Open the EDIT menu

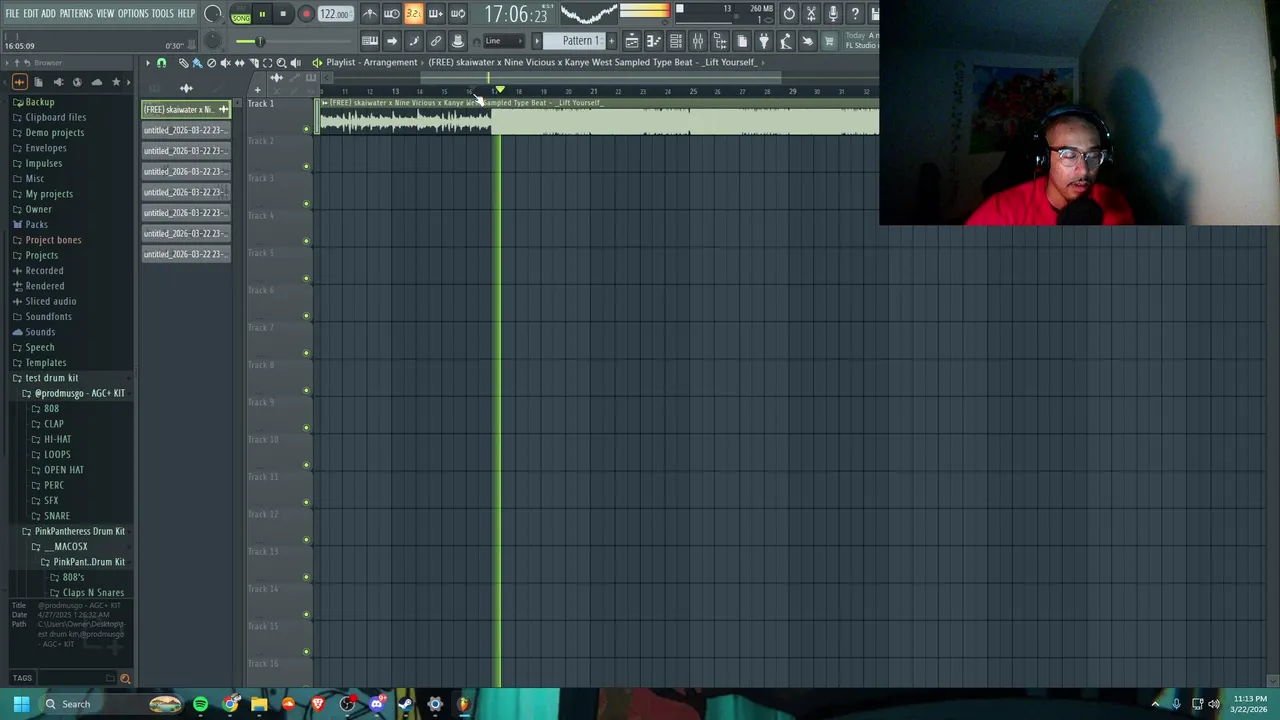[x=31, y=13]
